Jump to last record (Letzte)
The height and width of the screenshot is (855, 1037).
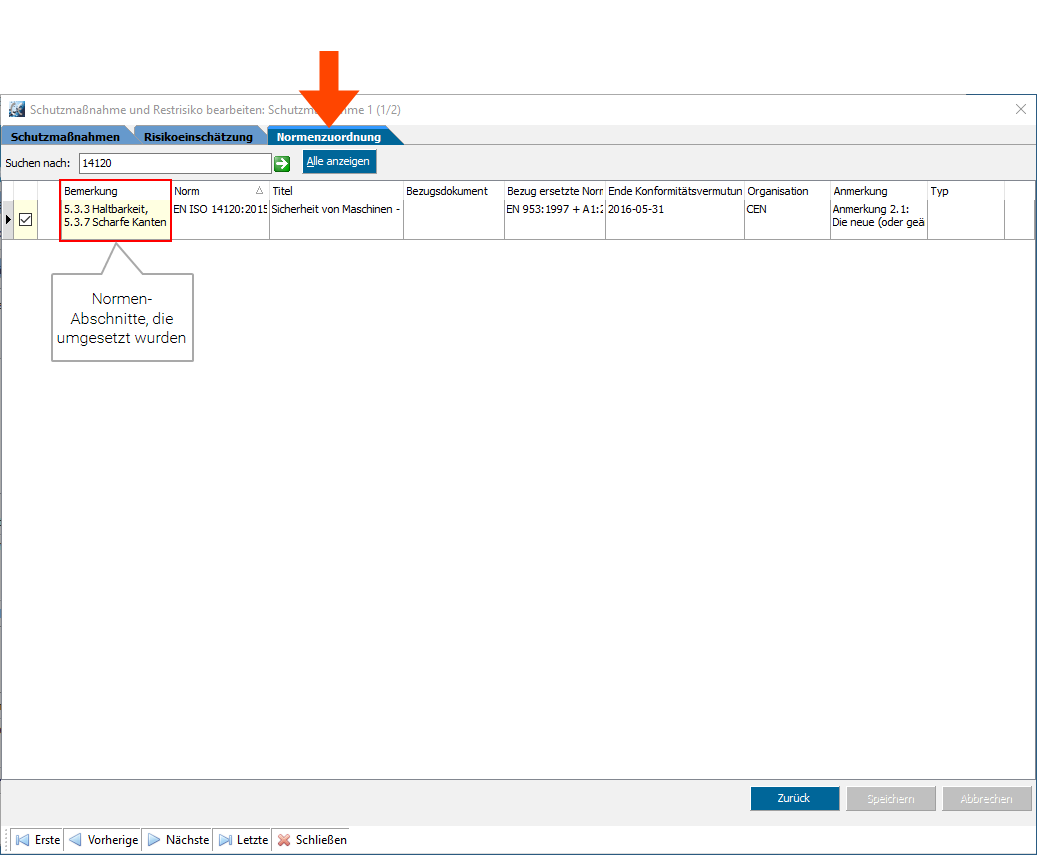(243, 840)
